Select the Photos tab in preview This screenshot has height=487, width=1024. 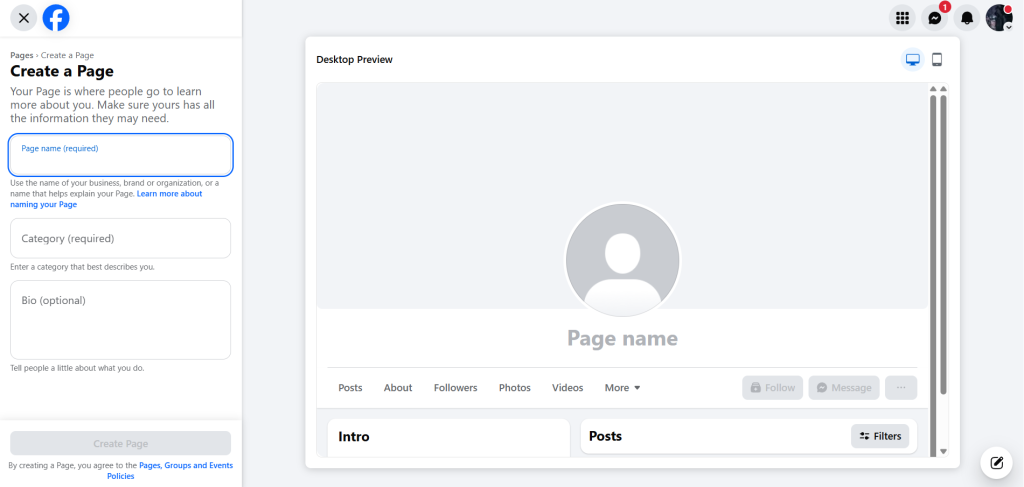(x=515, y=388)
